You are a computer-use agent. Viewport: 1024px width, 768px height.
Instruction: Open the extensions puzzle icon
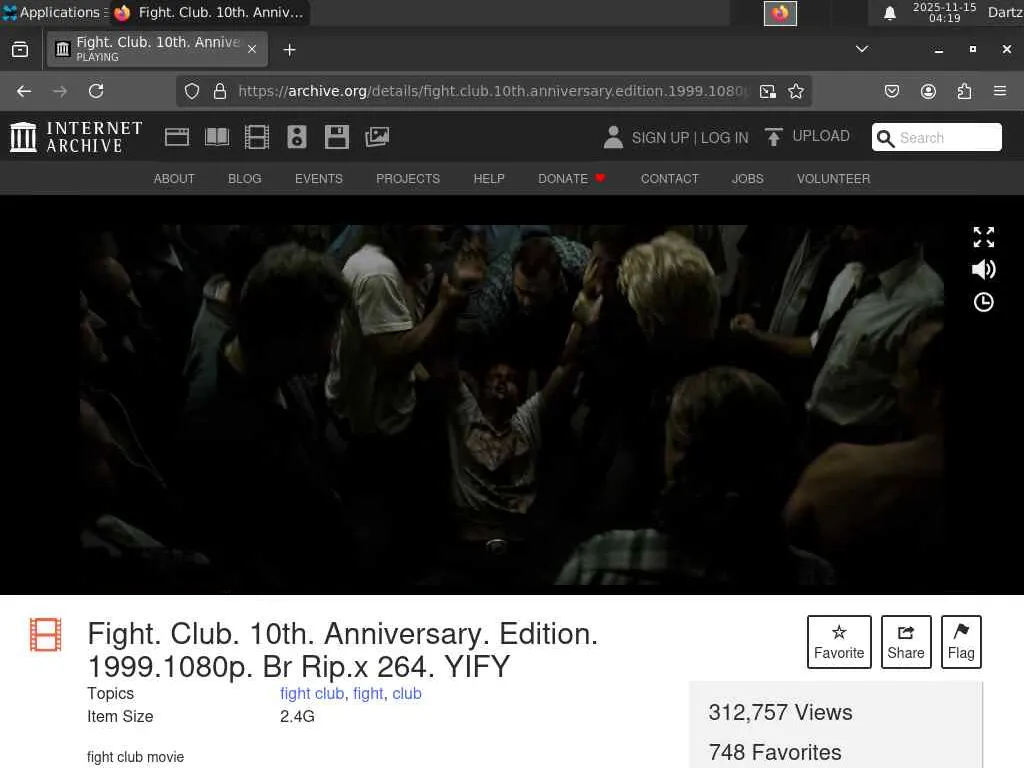click(x=964, y=91)
